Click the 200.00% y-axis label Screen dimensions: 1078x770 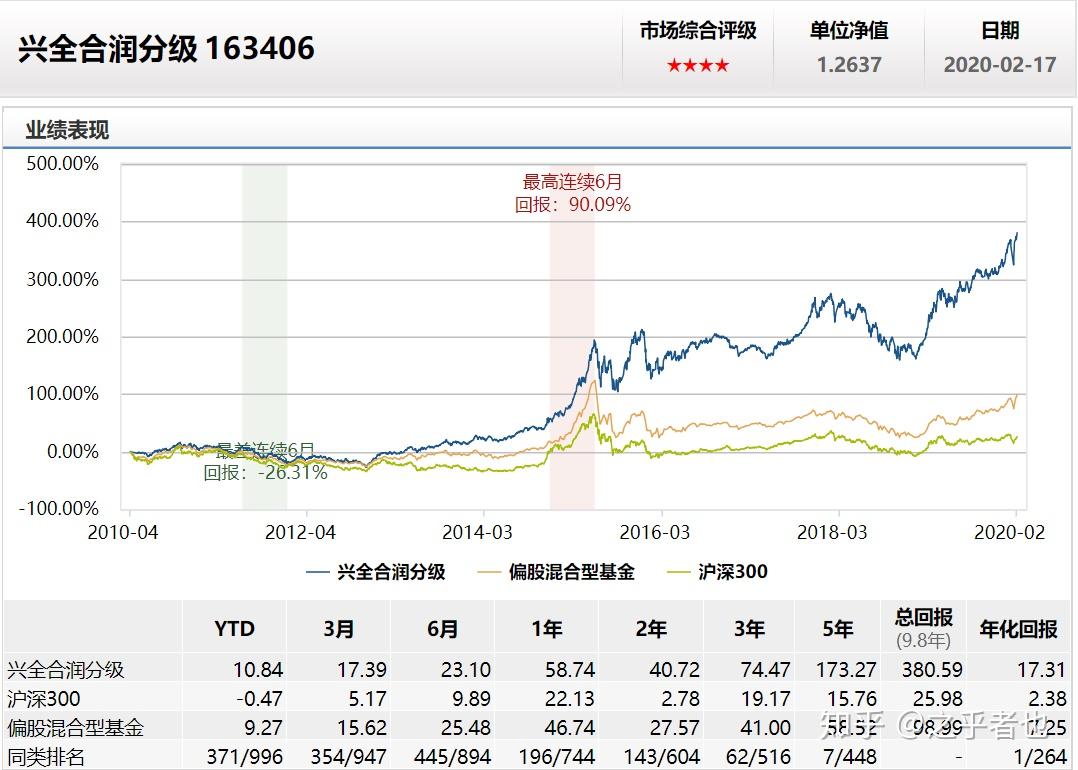[x=63, y=337]
